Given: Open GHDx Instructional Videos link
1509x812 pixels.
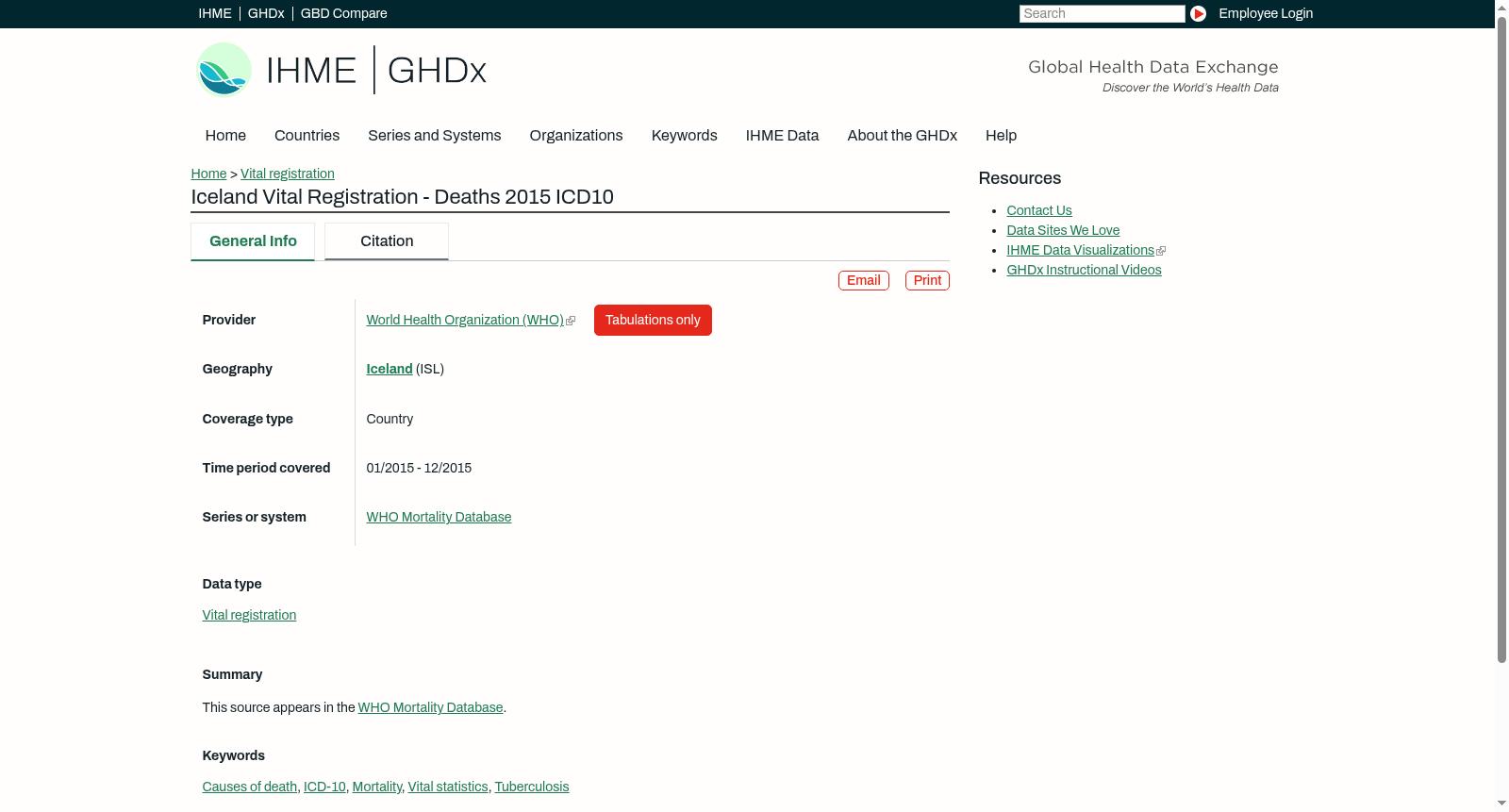Looking at the screenshot, I should [1084, 270].
